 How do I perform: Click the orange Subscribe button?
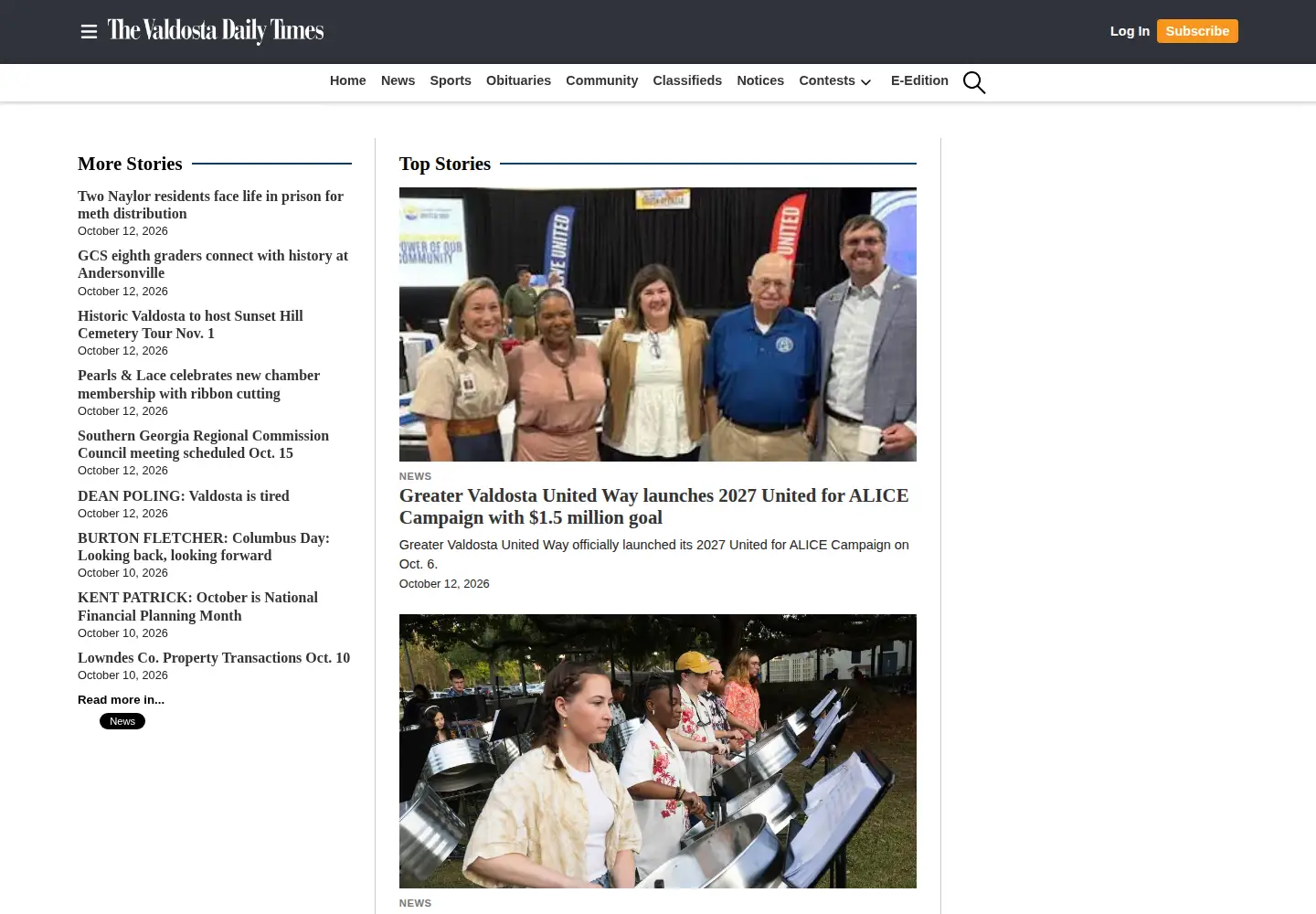(x=1197, y=31)
